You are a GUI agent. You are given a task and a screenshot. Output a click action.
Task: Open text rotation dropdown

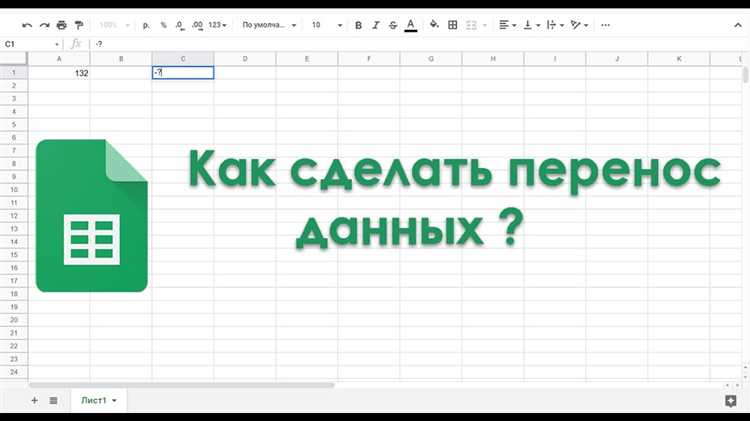click(x=579, y=25)
